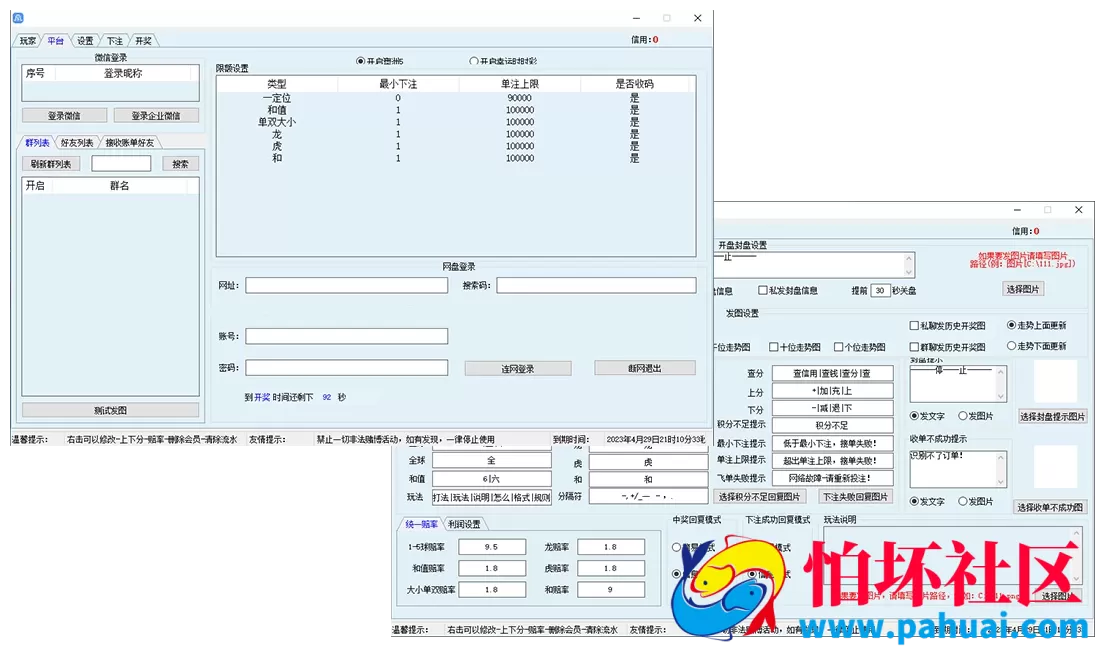Switch to the 玩家 tab
1104x654 pixels.
tap(27, 41)
